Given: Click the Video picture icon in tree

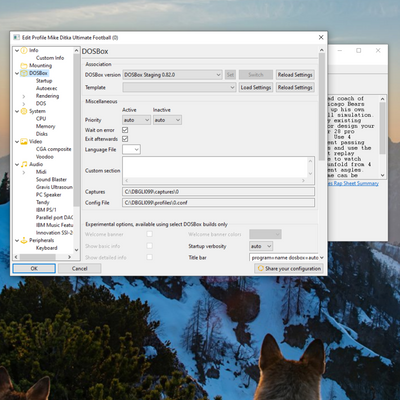Looking at the screenshot, I should click(24, 142).
